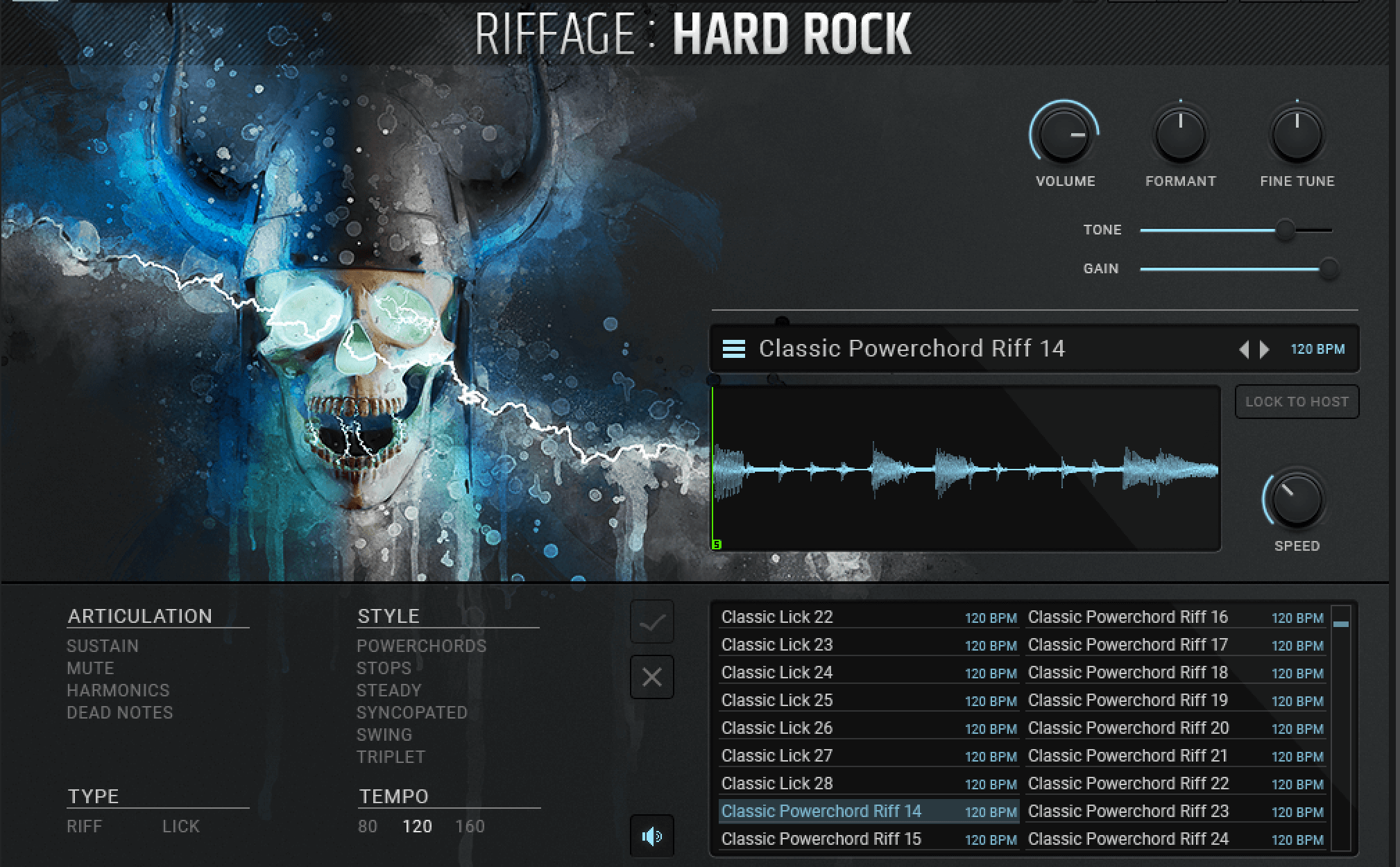Click the speaker/audio preview icon
The height and width of the screenshot is (867, 1400).
tap(651, 833)
